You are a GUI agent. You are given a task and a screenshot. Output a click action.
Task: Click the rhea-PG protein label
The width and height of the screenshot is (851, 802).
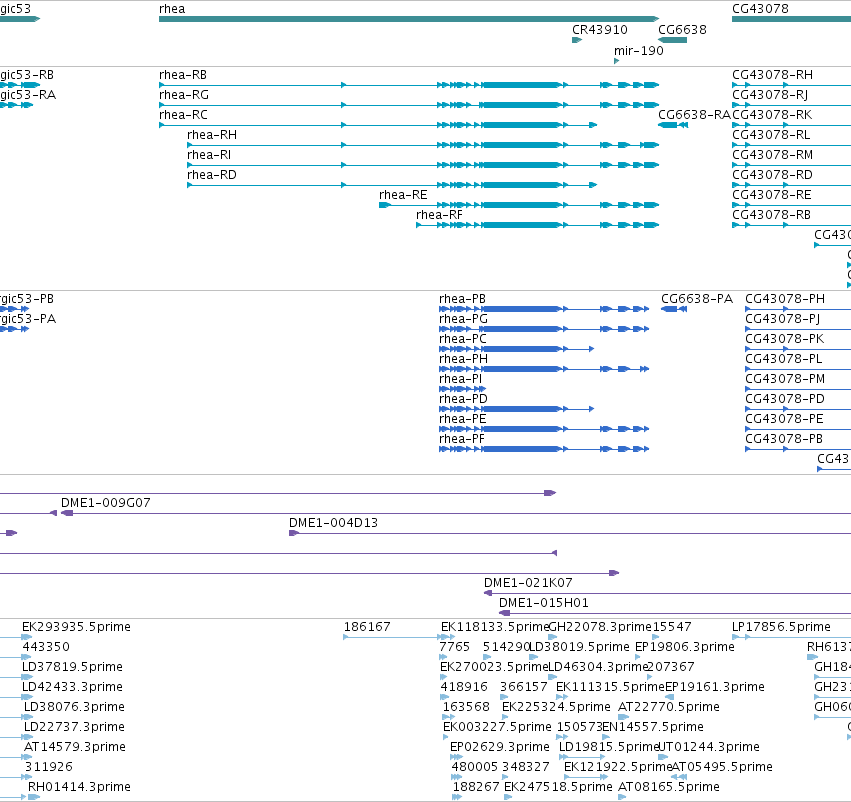463,319
